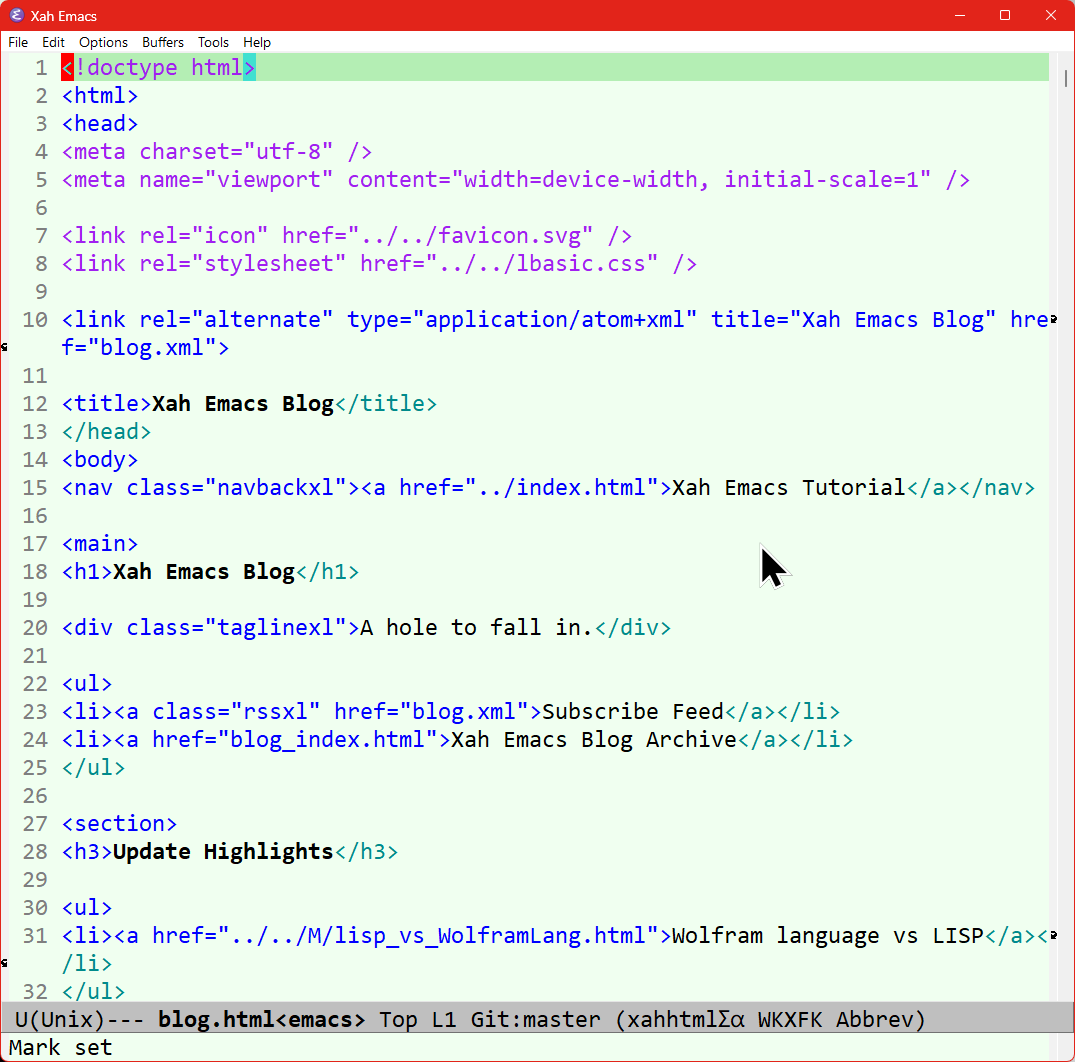Place cursor on '<!doctype html>' line

coord(158,67)
